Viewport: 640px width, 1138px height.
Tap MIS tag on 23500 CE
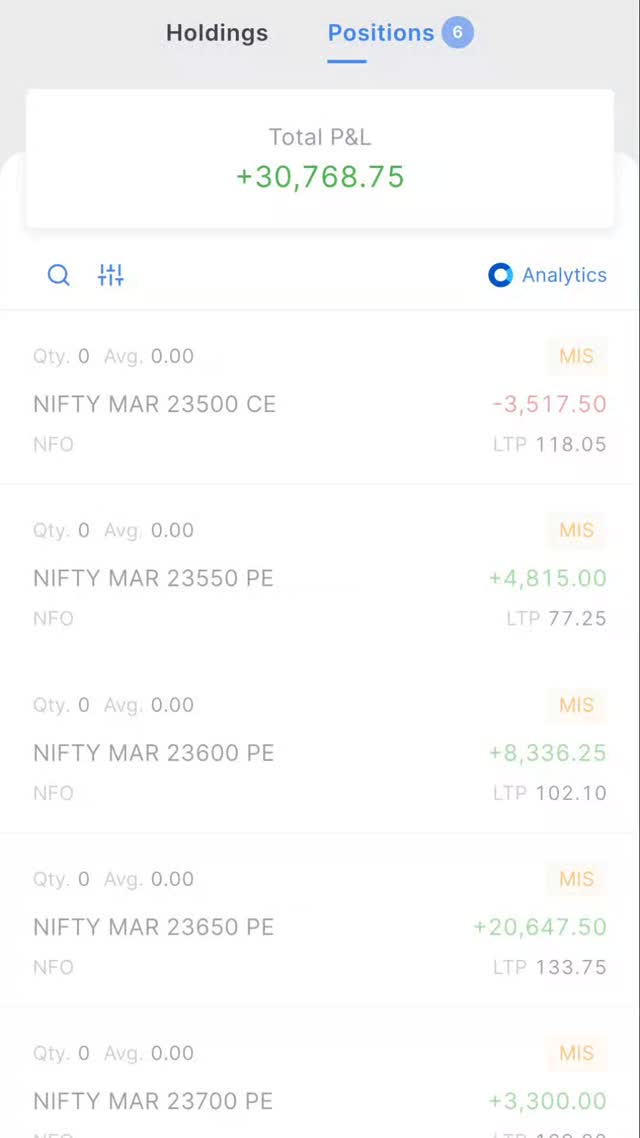(576, 356)
